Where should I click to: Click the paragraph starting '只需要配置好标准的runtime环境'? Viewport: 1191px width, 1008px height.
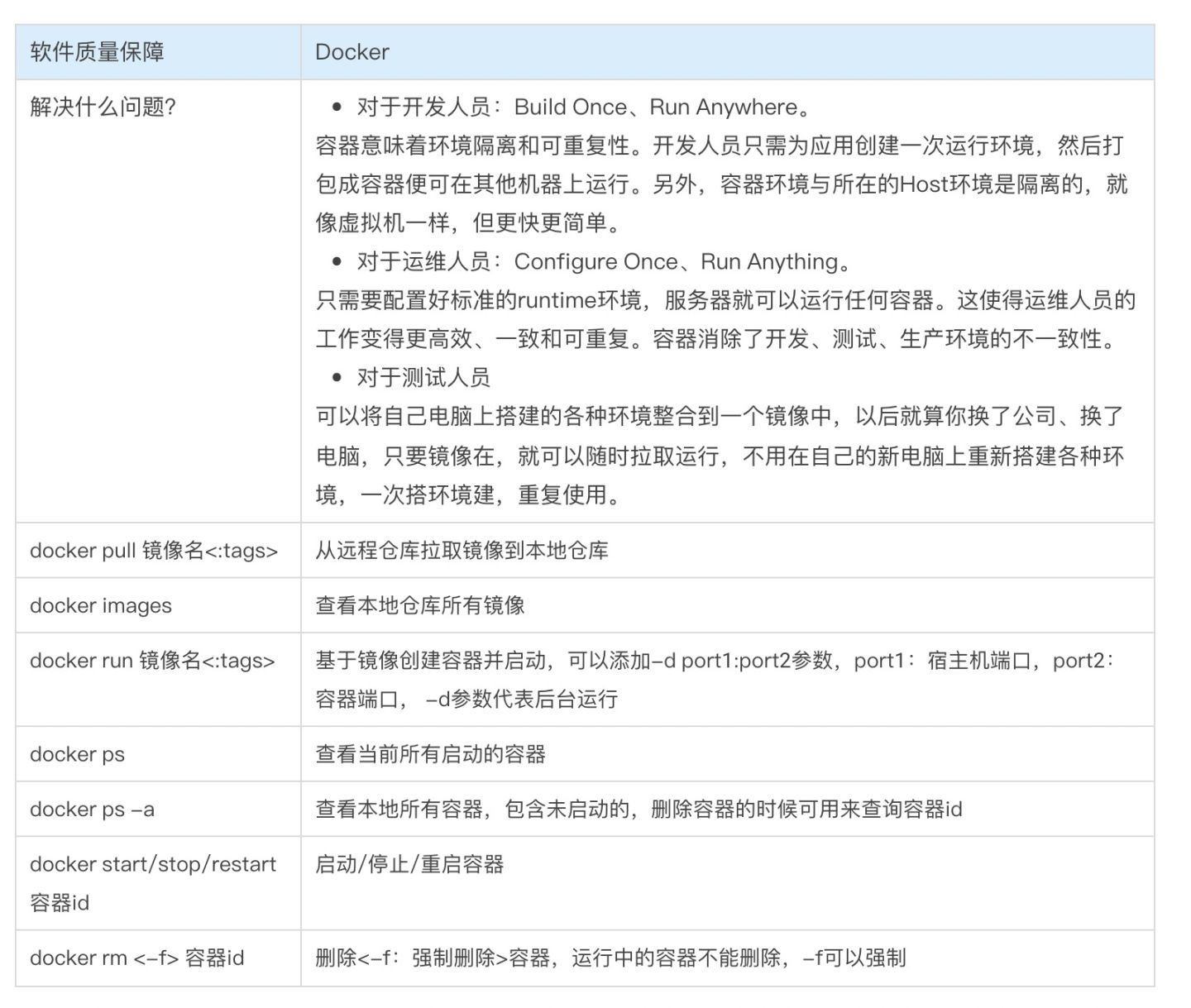725,319
